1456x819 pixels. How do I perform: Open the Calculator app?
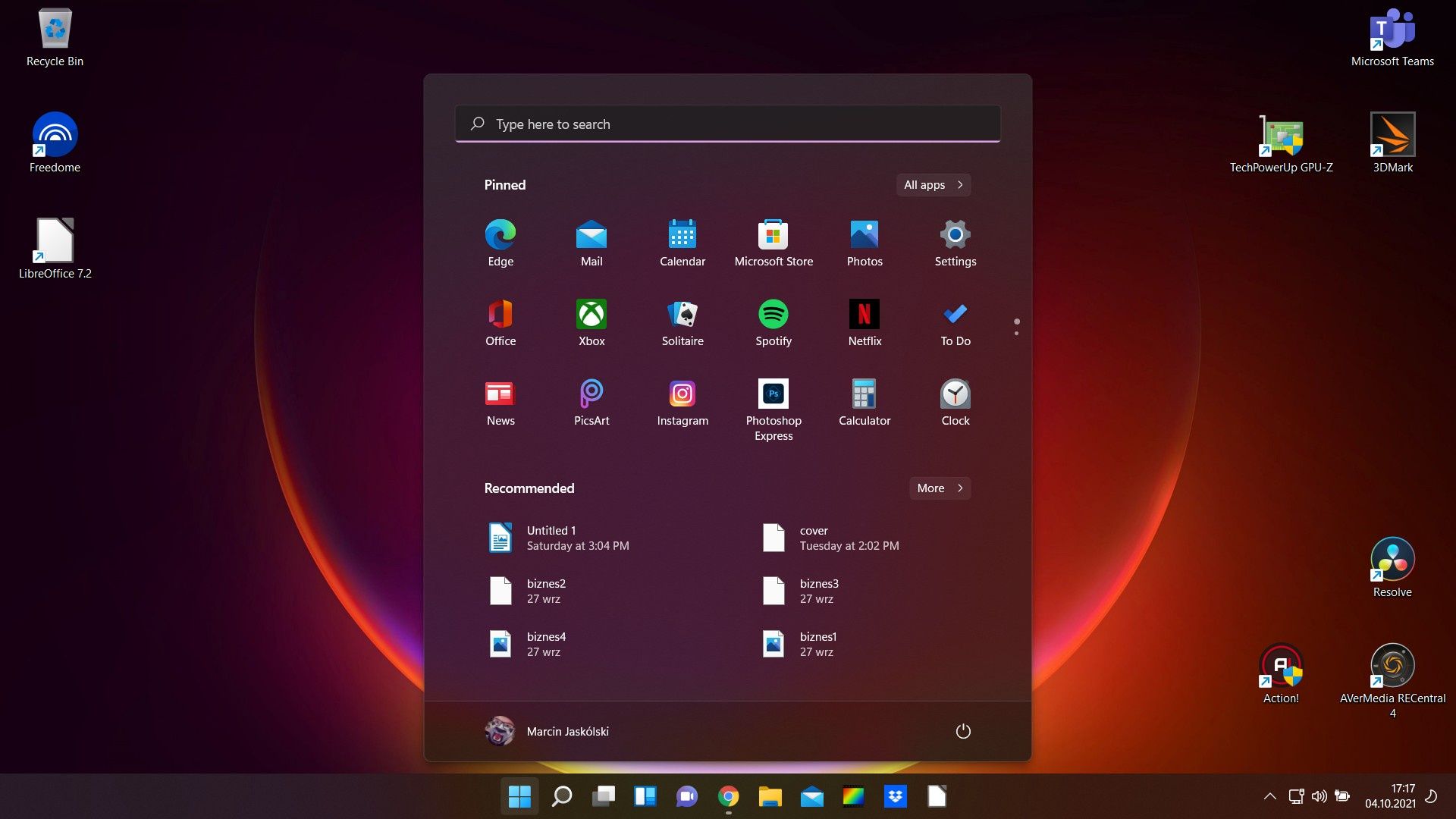tap(864, 403)
